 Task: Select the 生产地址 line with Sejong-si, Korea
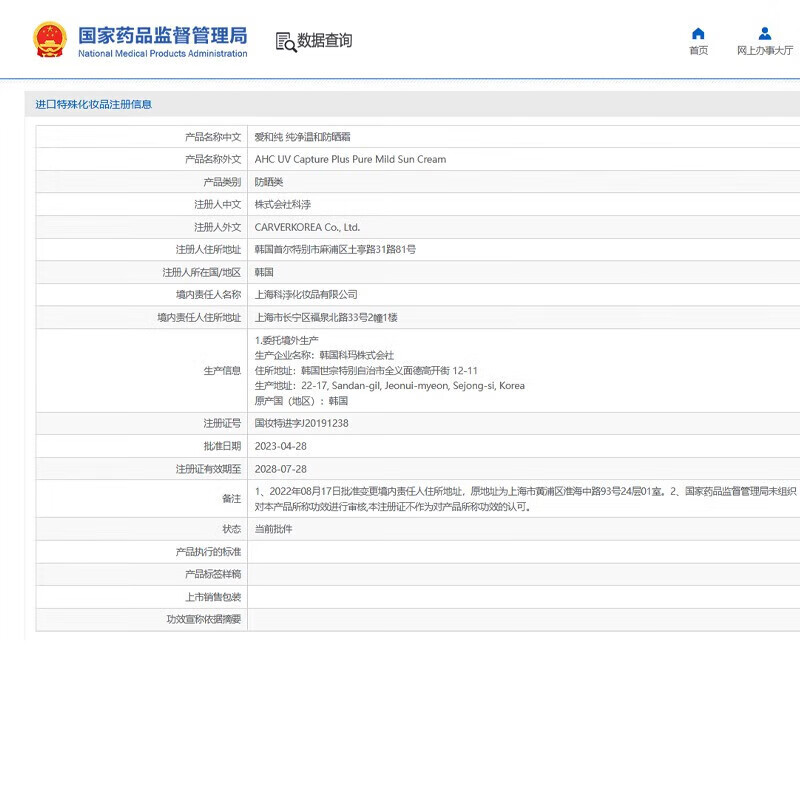click(x=390, y=386)
